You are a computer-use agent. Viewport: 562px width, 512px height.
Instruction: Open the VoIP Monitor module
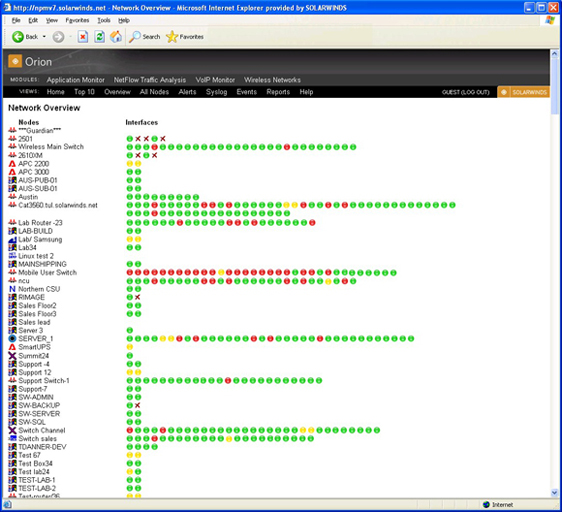(215, 80)
